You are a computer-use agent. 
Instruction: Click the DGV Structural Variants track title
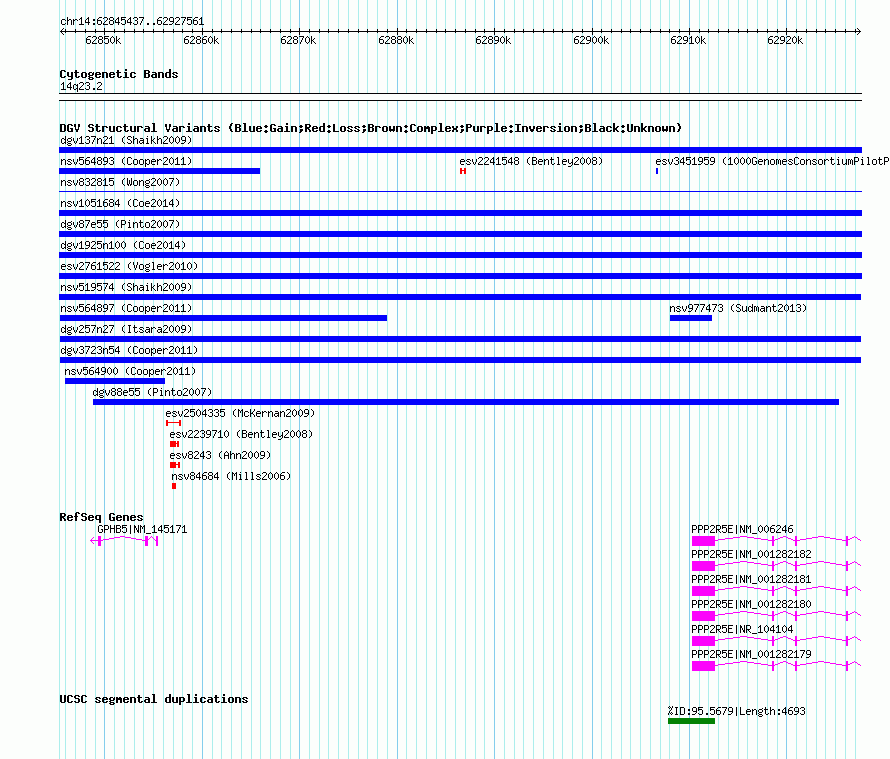click(x=371, y=128)
